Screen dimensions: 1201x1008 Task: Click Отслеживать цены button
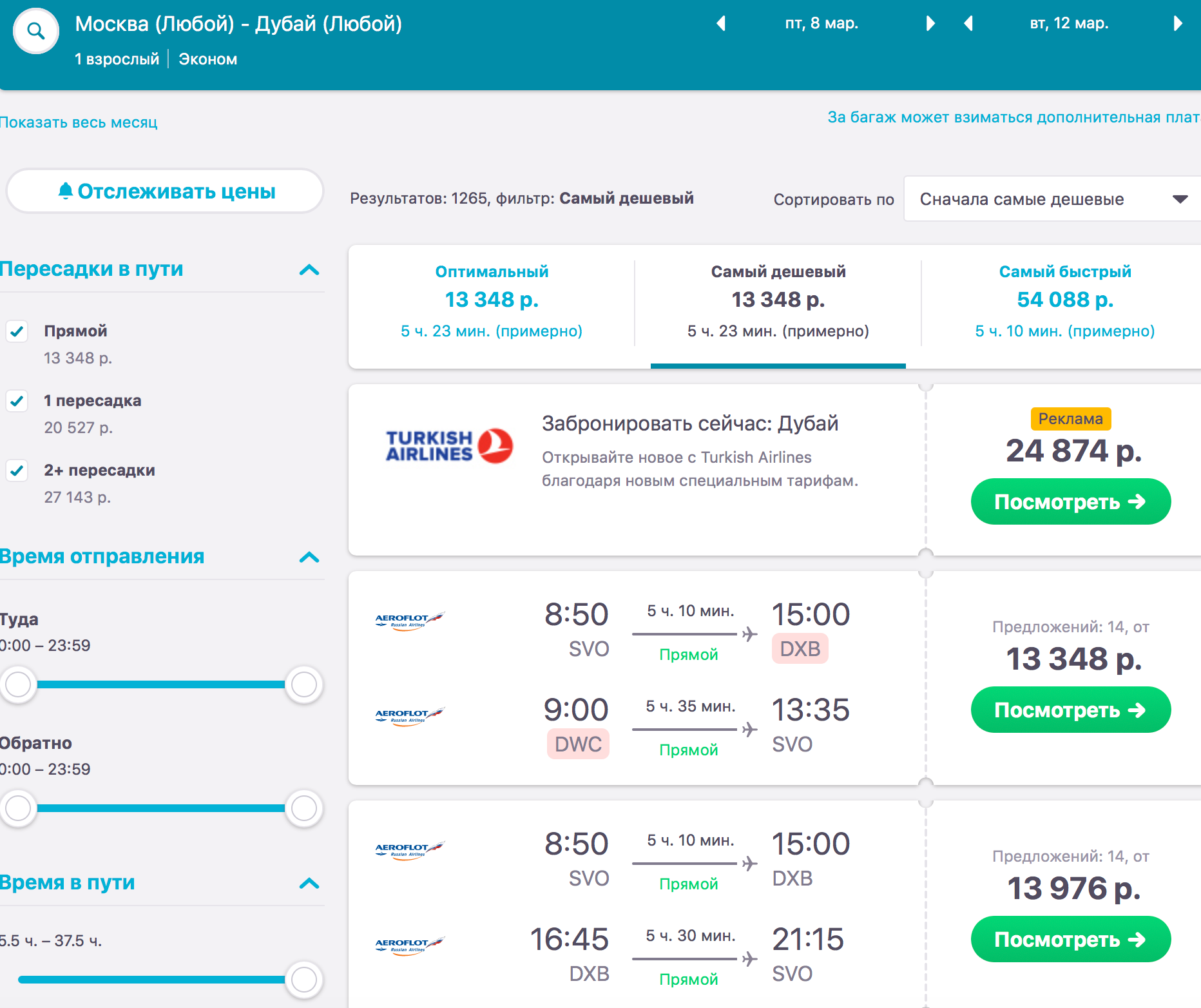(x=165, y=191)
